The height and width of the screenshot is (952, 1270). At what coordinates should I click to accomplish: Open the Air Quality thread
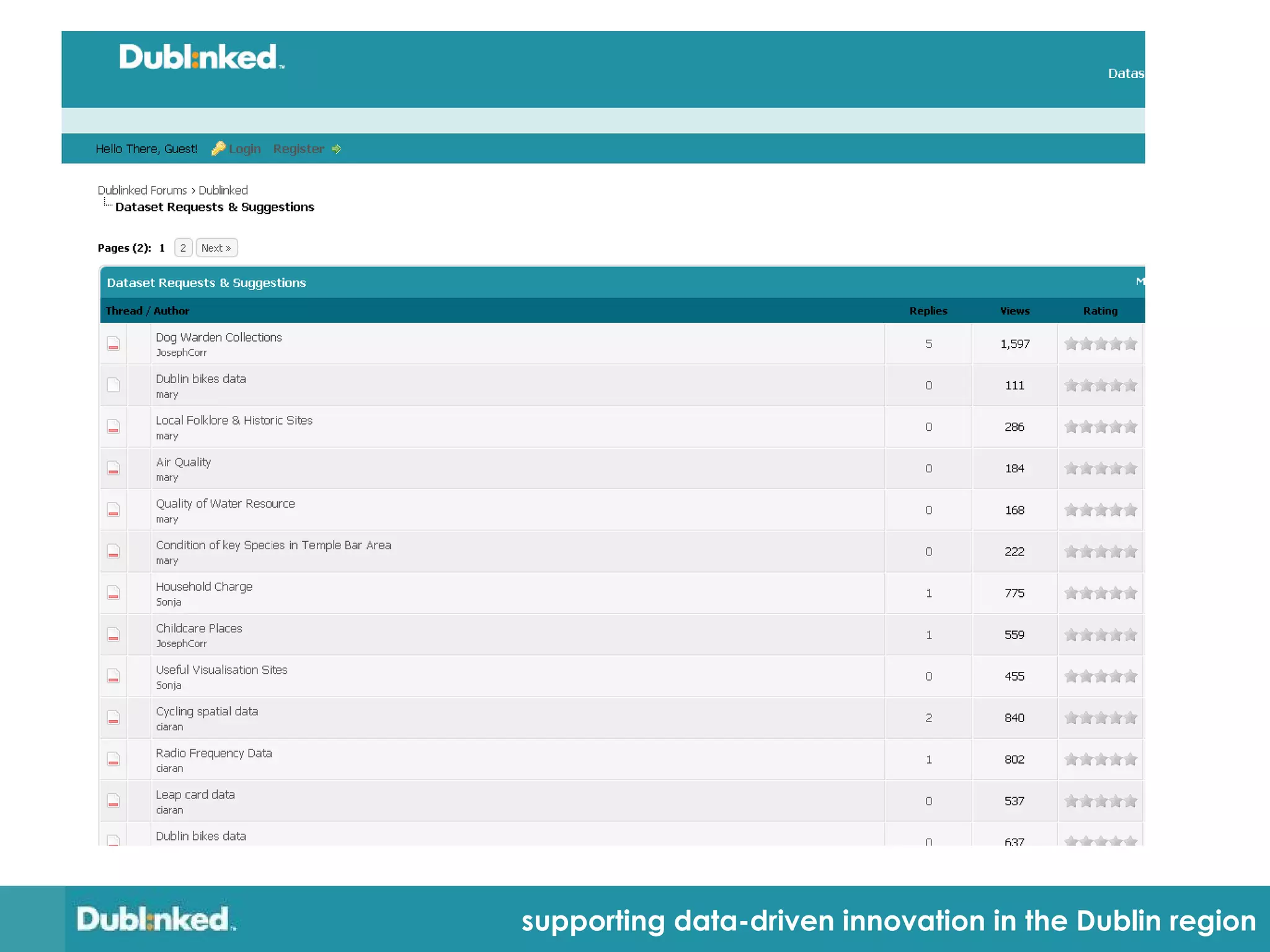tap(184, 462)
